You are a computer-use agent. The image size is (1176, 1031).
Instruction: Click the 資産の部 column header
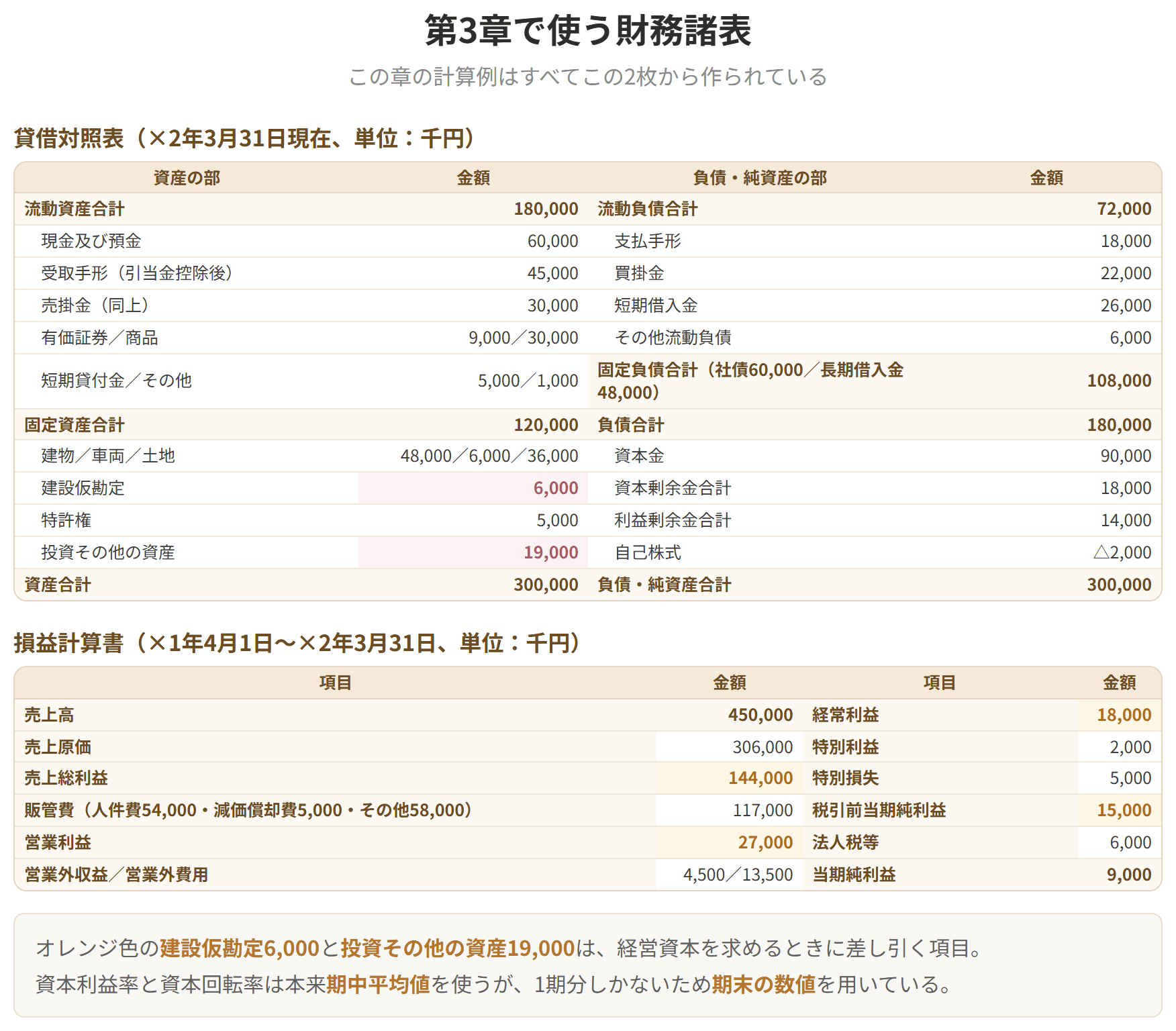click(x=187, y=178)
